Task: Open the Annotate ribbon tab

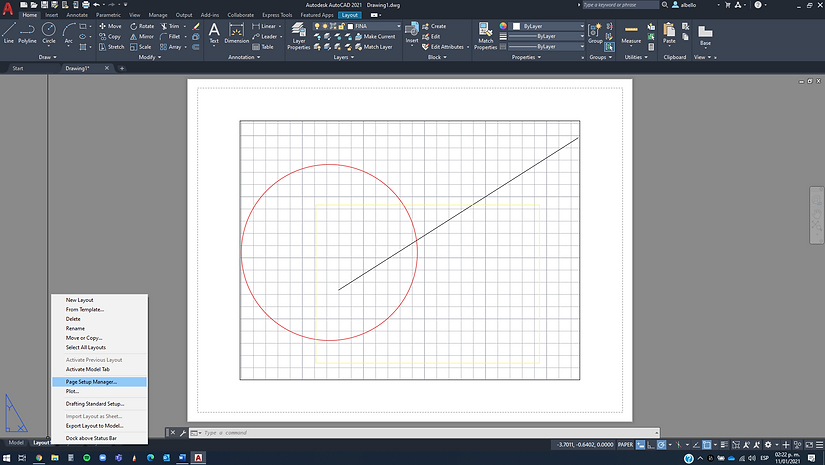Action: click(77, 15)
